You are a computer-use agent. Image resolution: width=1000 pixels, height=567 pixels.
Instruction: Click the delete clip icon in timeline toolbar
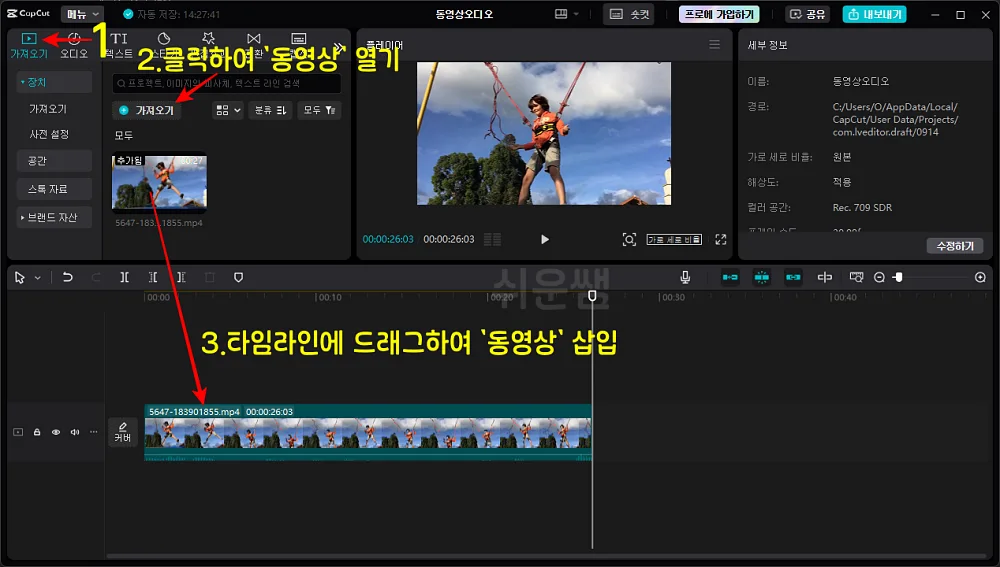coord(210,277)
